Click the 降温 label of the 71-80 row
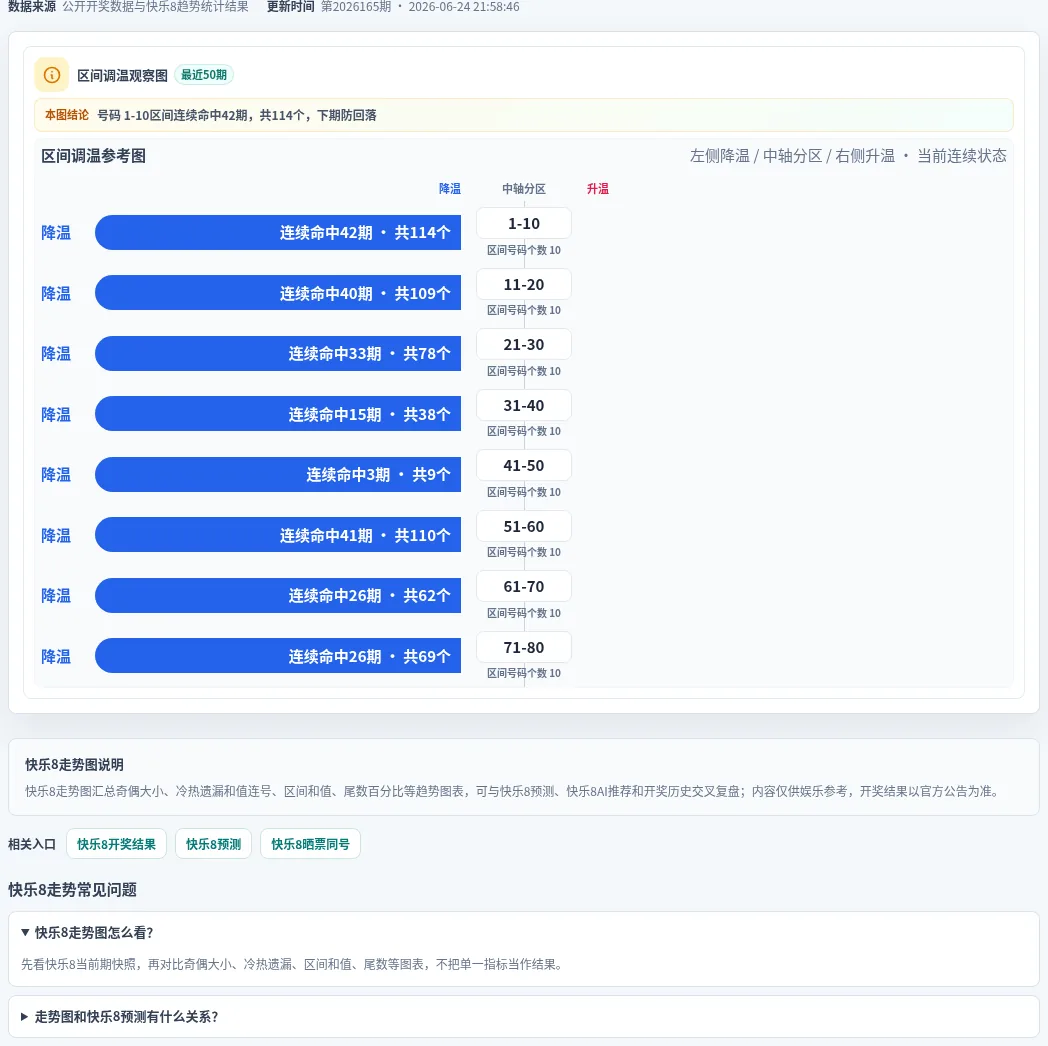The image size is (1048, 1046). click(56, 656)
